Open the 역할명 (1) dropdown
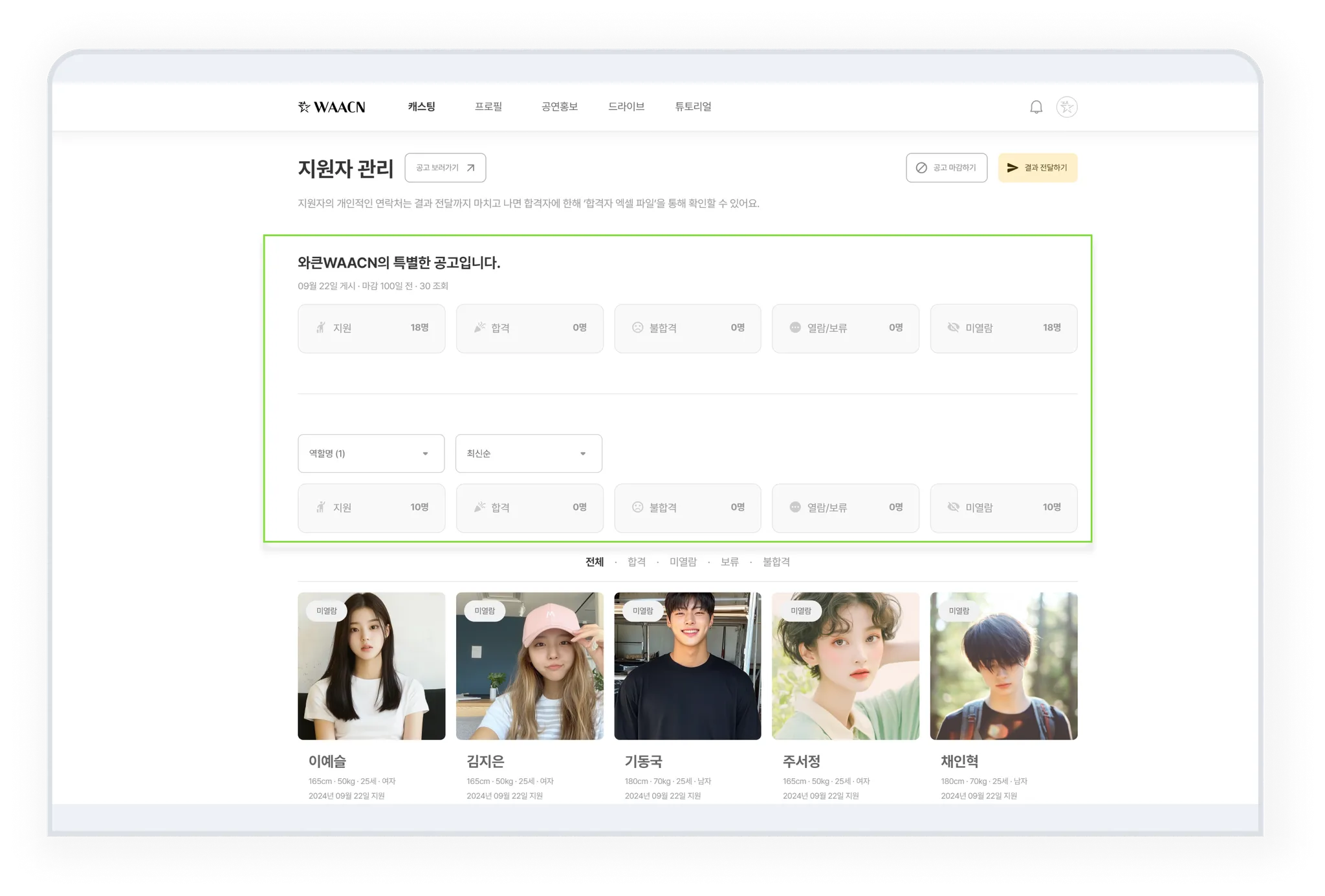 pyautogui.click(x=371, y=453)
